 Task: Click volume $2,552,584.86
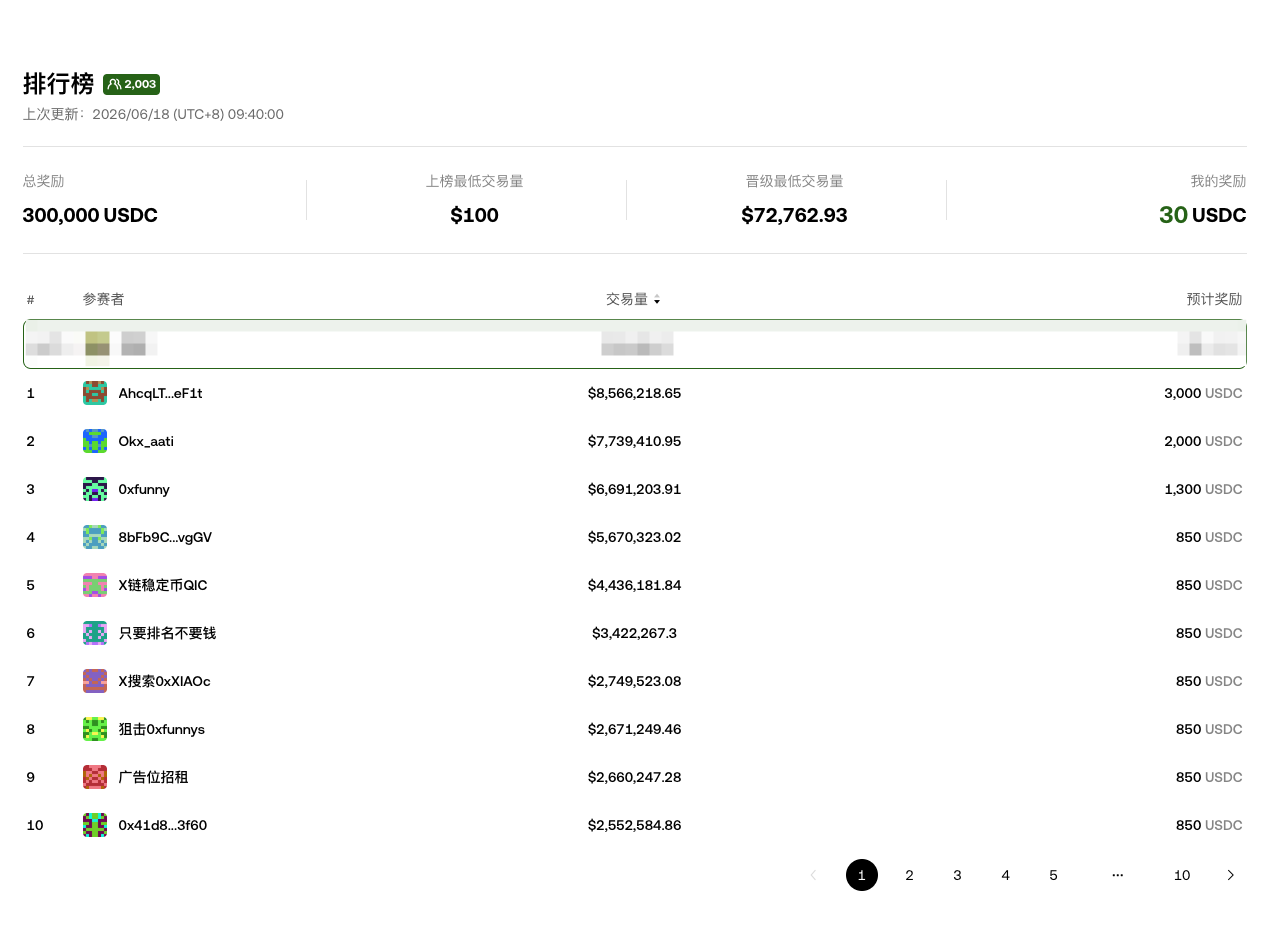tap(634, 825)
